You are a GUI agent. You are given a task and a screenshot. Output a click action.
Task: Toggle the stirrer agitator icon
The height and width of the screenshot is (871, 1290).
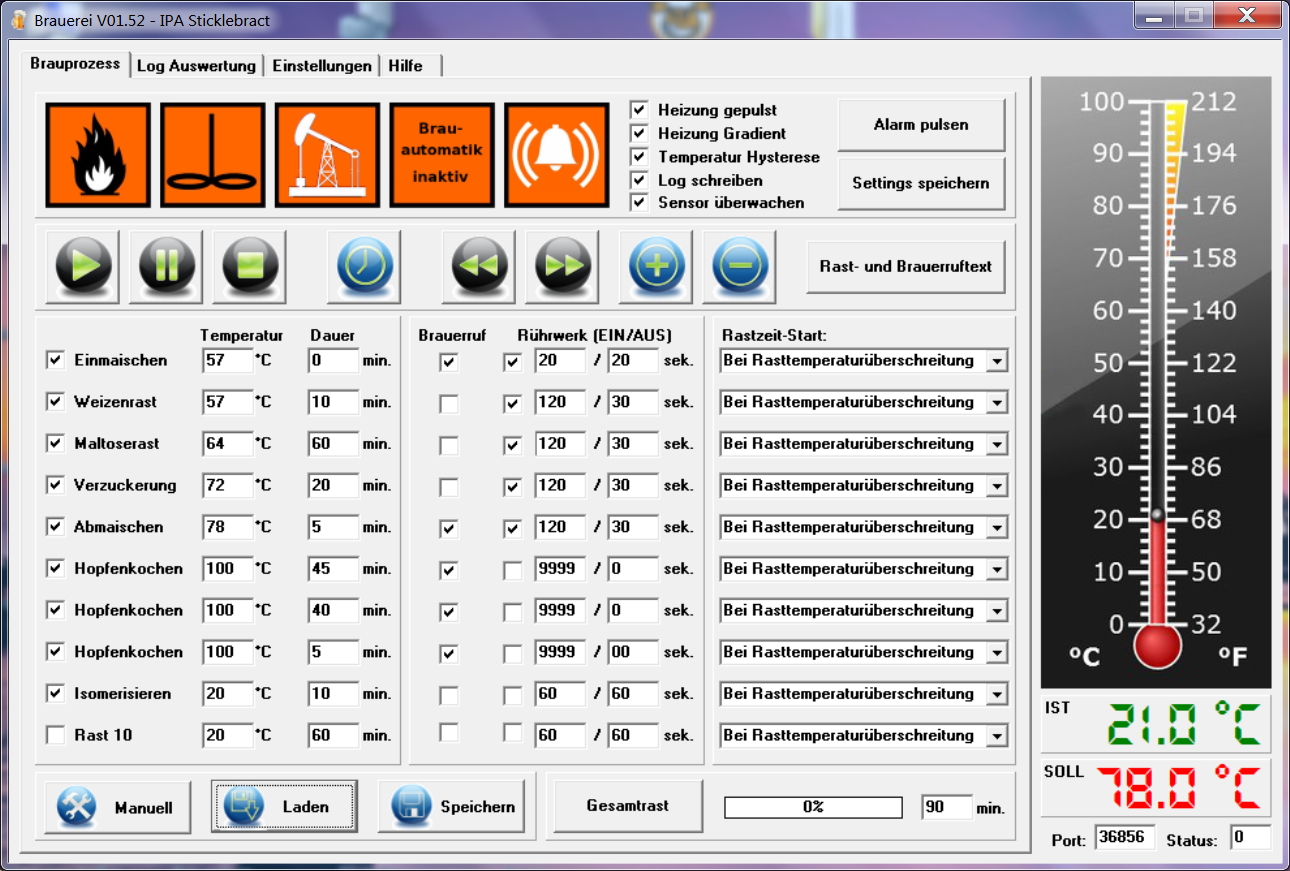(x=212, y=155)
